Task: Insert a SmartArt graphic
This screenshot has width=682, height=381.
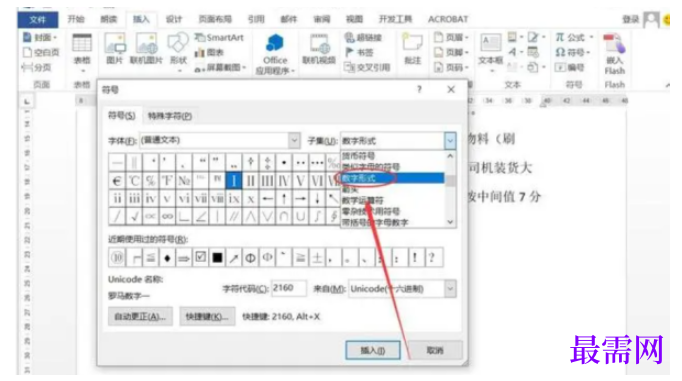Action: pos(219,37)
